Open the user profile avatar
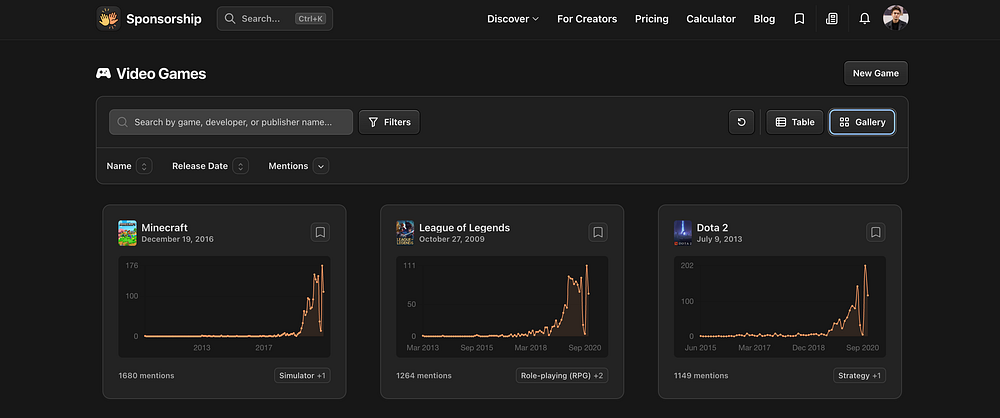Image resolution: width=1000 pixels, height=418 pixels. point(895,18)
